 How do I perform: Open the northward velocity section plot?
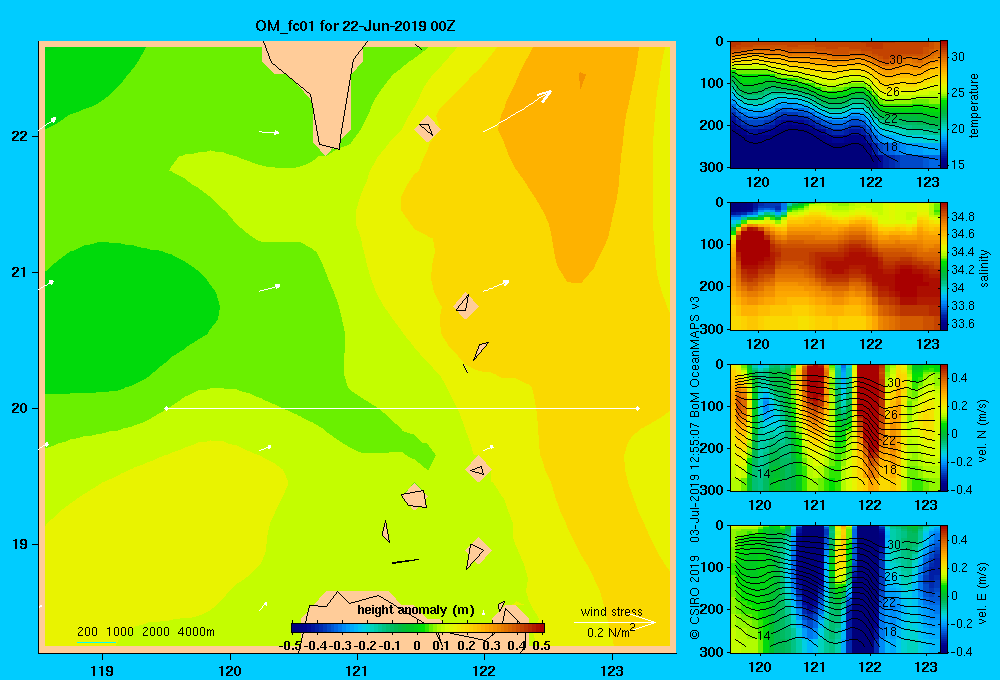point(834,427)
